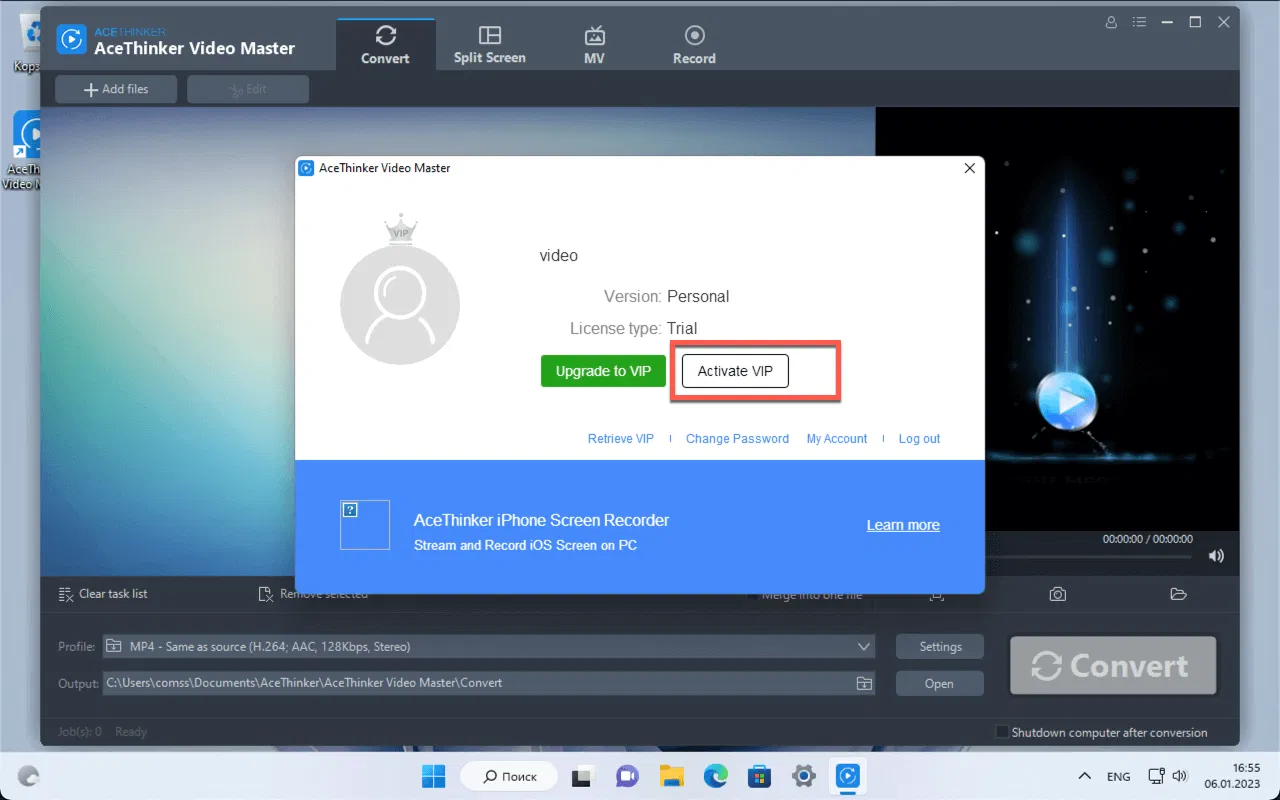1280x800 pixels.
Task: Click the taskbar search box
Action: click(x=511, y=776)
